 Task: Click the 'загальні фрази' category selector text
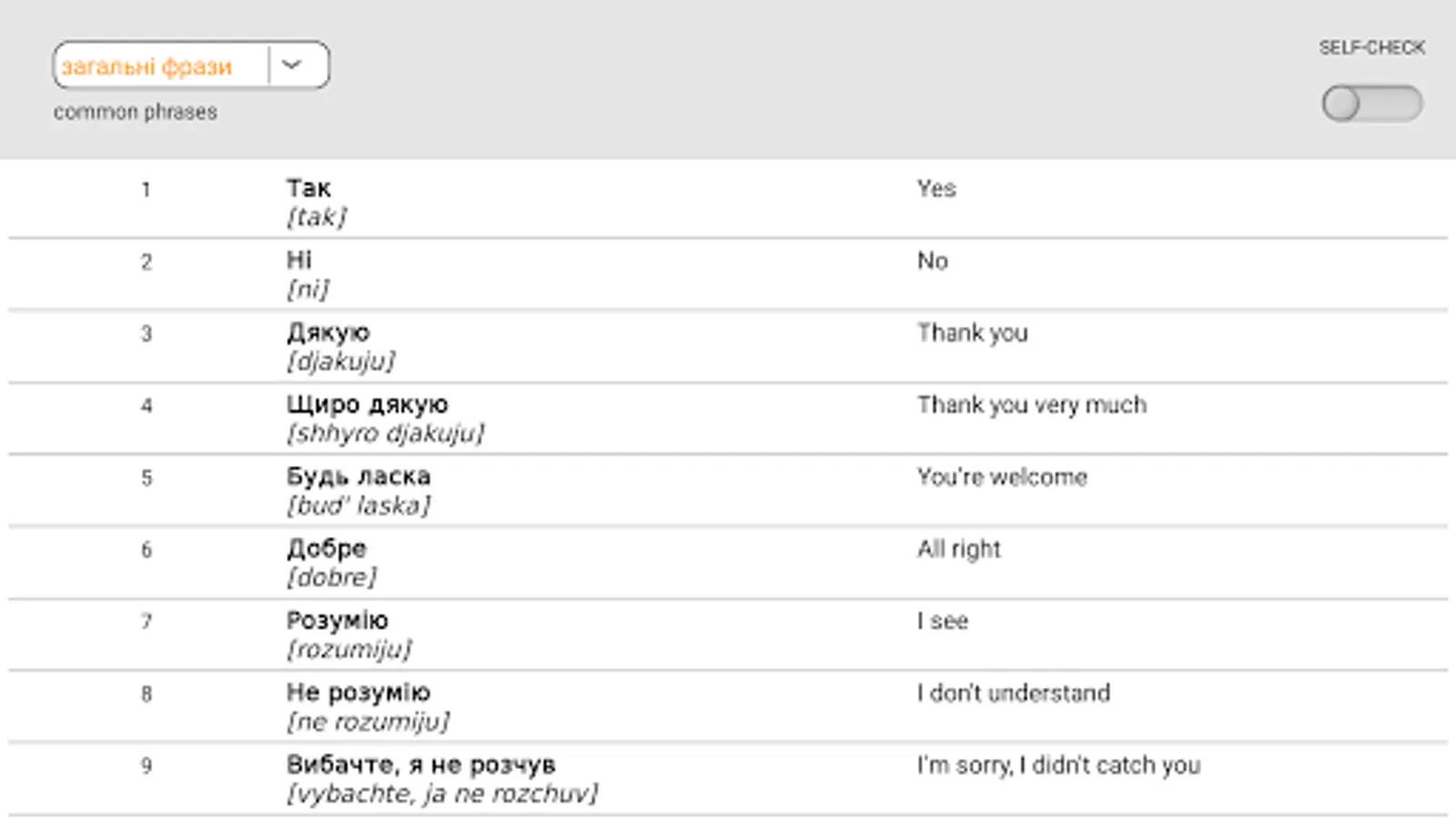(147, 66)
